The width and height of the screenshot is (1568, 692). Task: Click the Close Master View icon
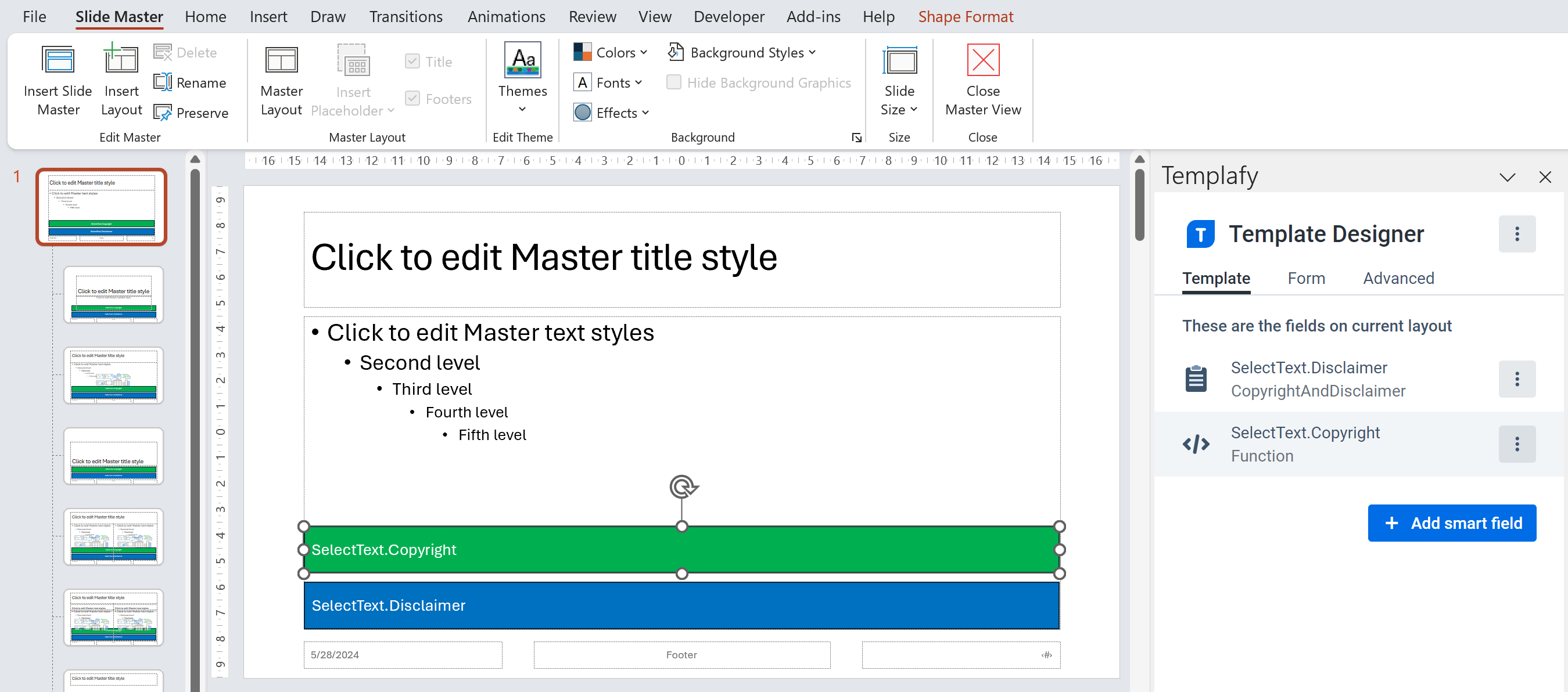coord(982,60)
